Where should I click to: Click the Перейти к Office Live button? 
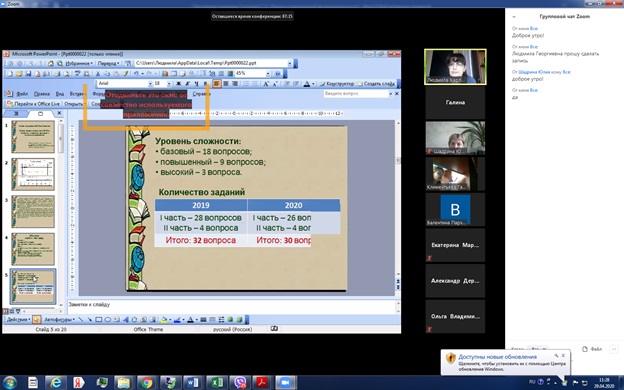(33, 104)
